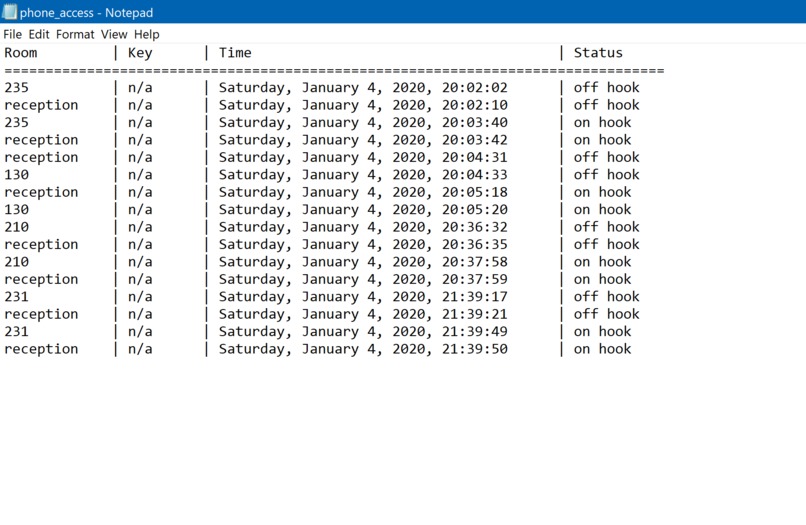Click the off hook status at 21:39:17
This screenshot has width=806, height=525.
point(607,297)
